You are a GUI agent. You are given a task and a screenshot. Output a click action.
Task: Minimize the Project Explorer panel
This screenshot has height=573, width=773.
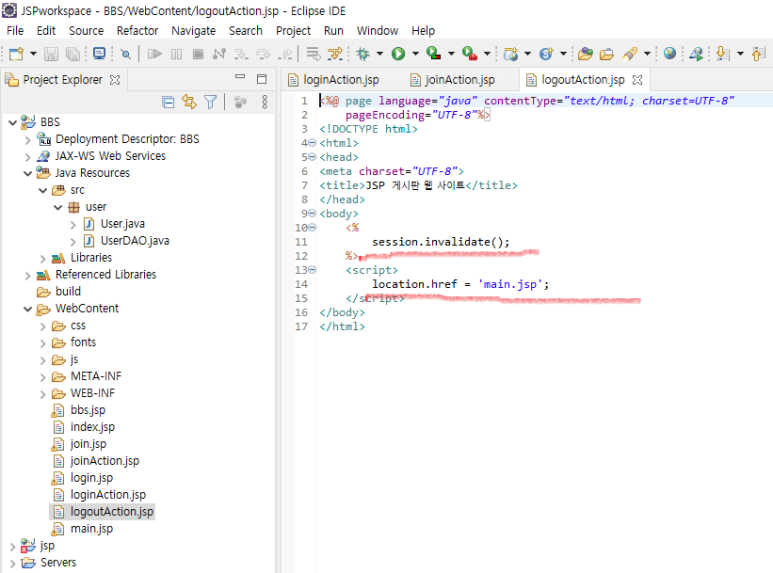240,77
